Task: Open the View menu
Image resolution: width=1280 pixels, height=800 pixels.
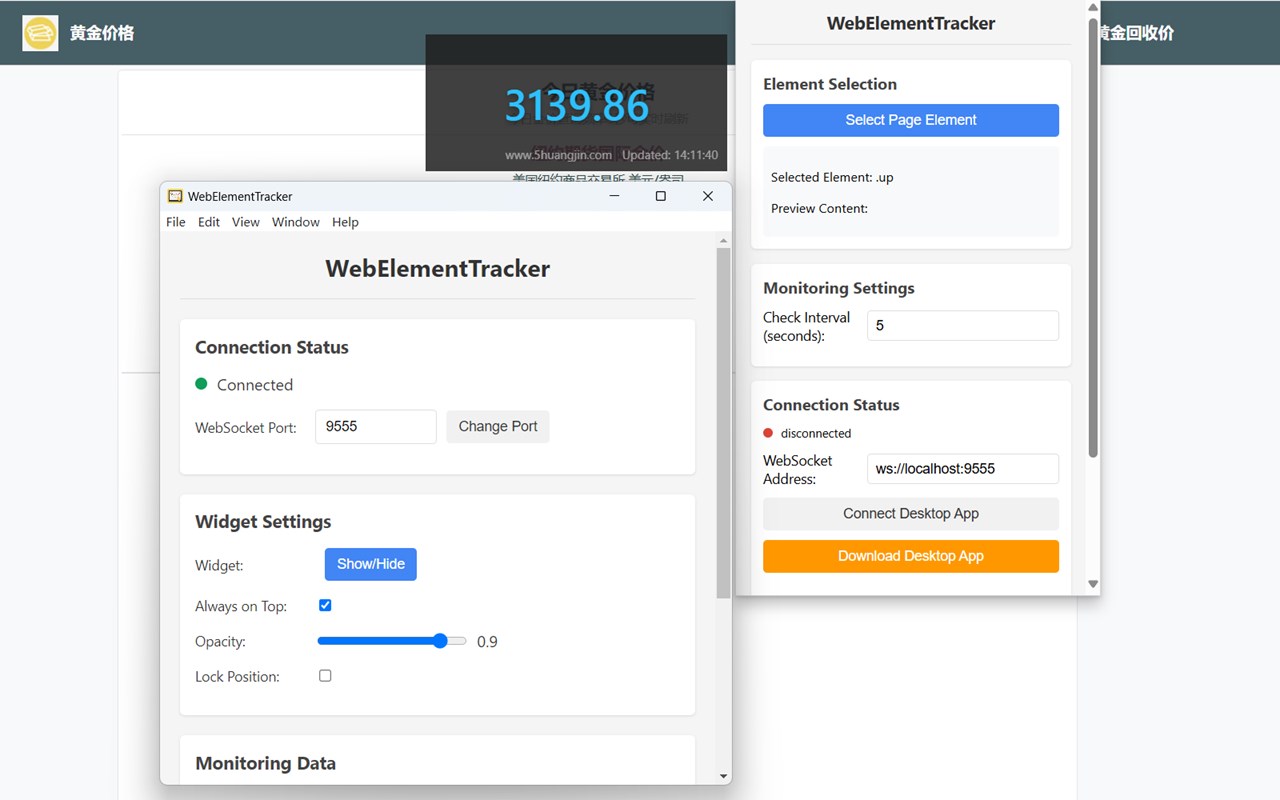Action: click(246, 222)
